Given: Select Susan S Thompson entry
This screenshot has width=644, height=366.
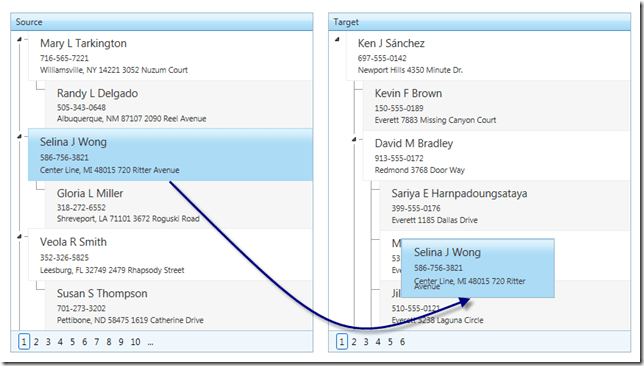Looking at the screenshot, I should point(179,305).
